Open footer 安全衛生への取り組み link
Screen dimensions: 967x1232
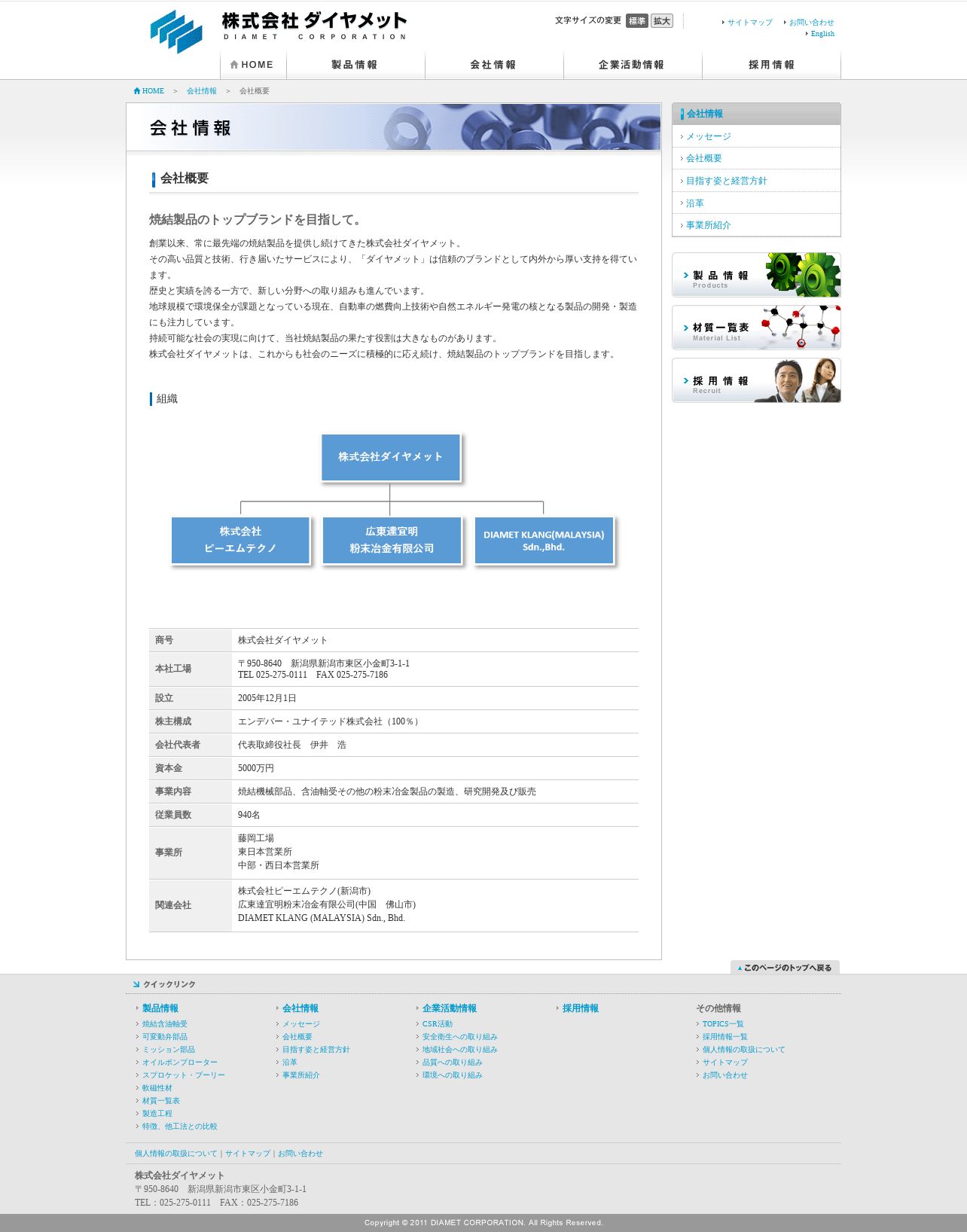coord(460,1037)
